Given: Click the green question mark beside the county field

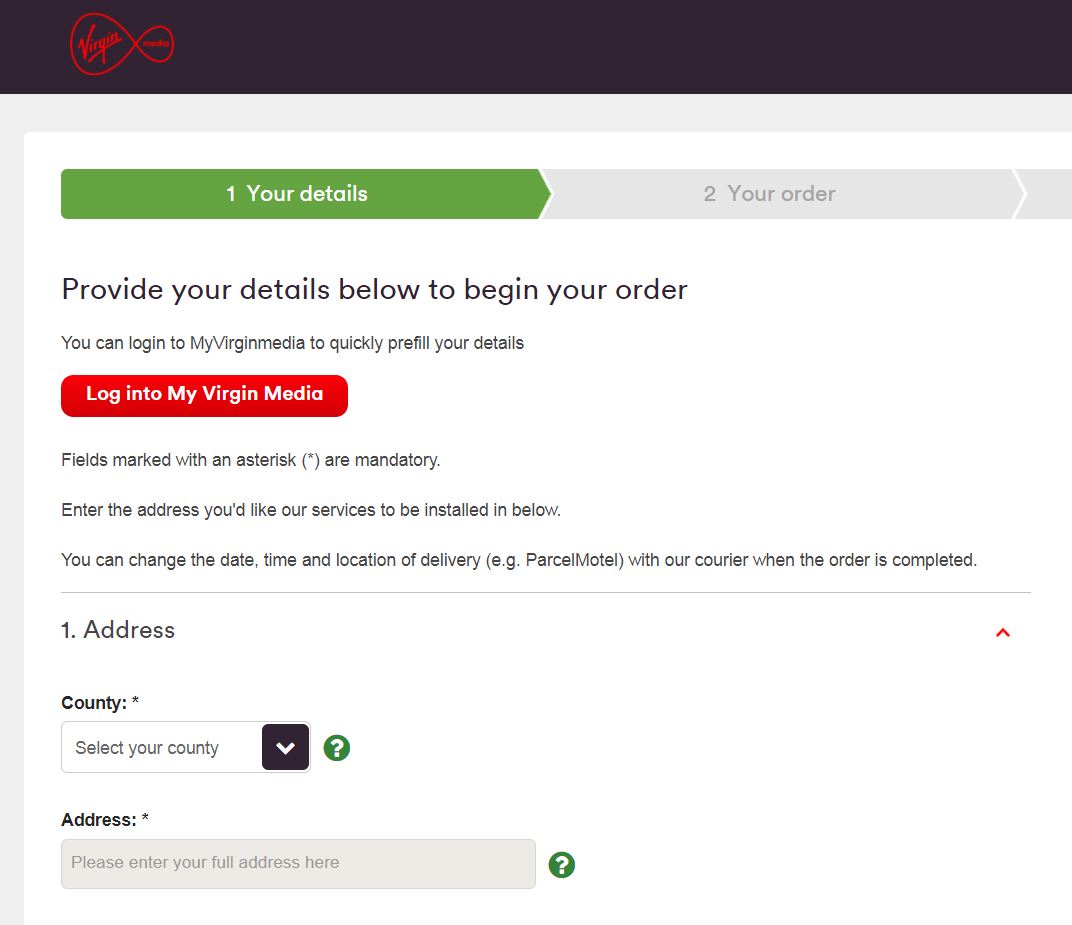Looking at the screenshot, I should click(x=336, y=747).
